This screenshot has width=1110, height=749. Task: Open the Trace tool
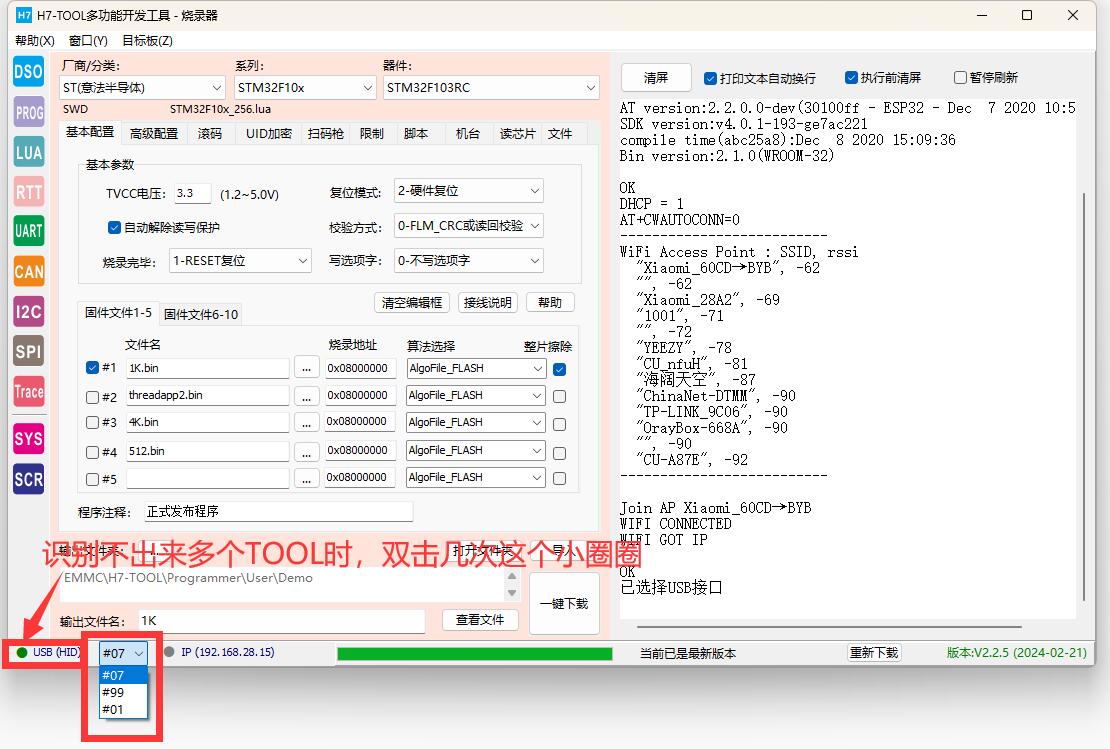point(28,391)
